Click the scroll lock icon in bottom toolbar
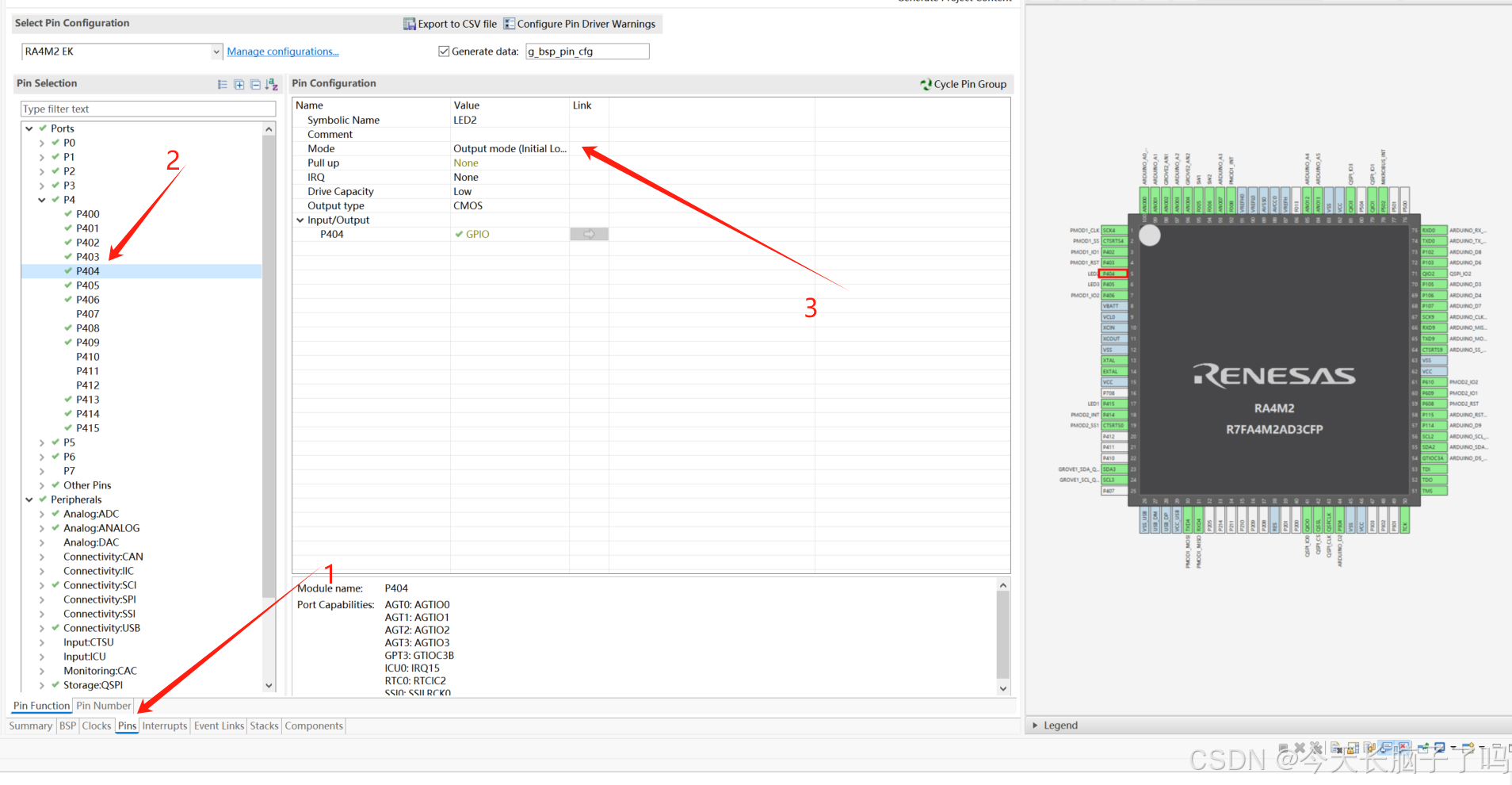Screen dimensions: 1512x785 pos(1353,748)
